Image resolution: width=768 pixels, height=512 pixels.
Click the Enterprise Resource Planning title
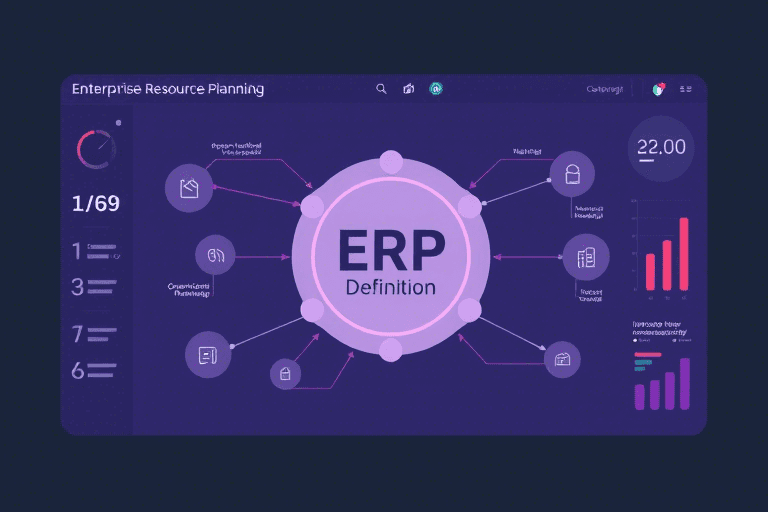coord(168,89)
